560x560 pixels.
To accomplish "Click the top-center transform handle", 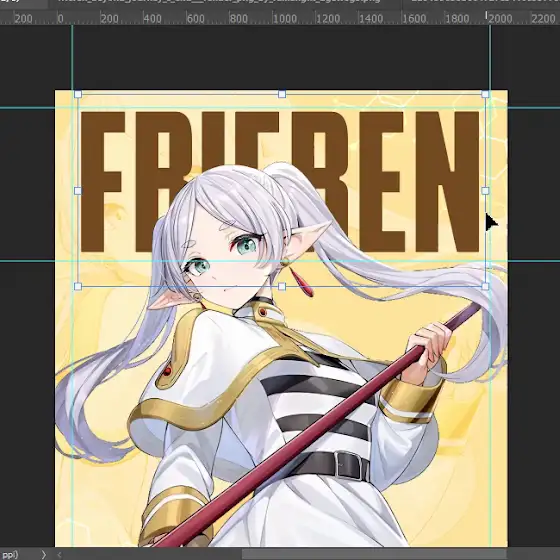I will (x=282, y=94).
